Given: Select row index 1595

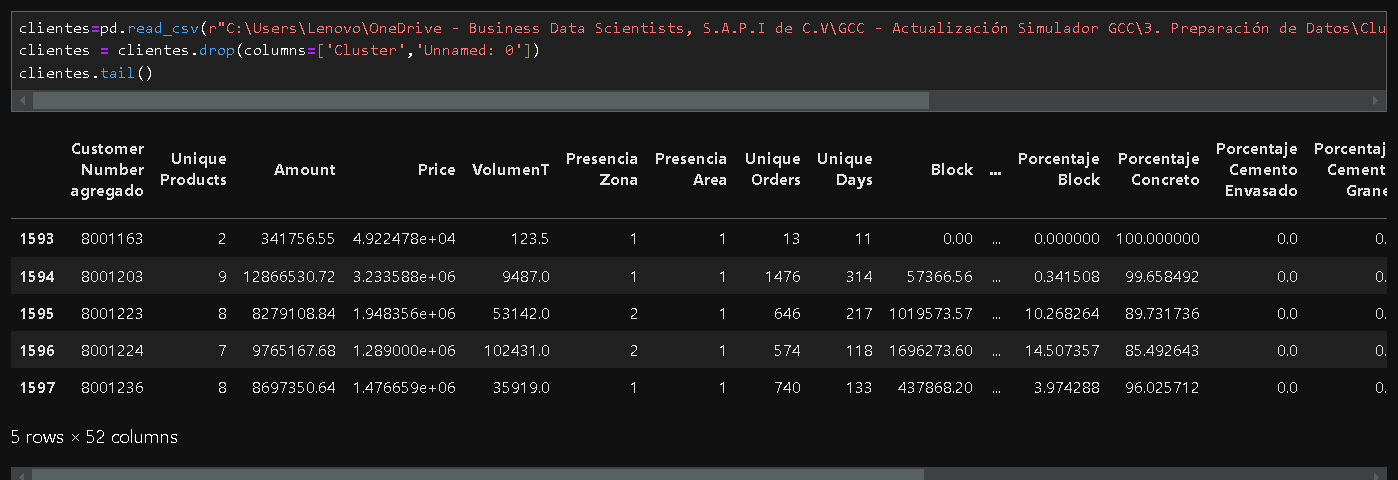Looking at the screenshot, I should 37,314.
